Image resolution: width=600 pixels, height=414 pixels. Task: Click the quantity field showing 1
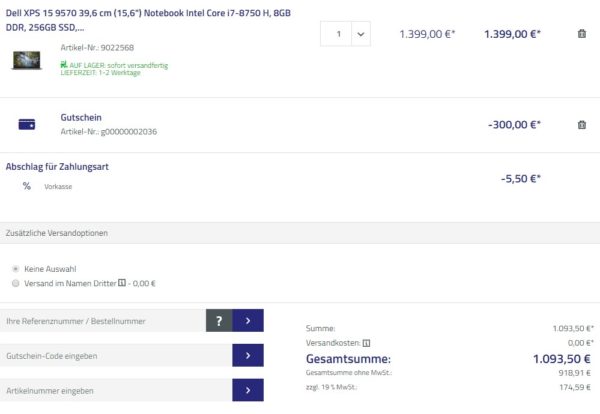[338, 34]
